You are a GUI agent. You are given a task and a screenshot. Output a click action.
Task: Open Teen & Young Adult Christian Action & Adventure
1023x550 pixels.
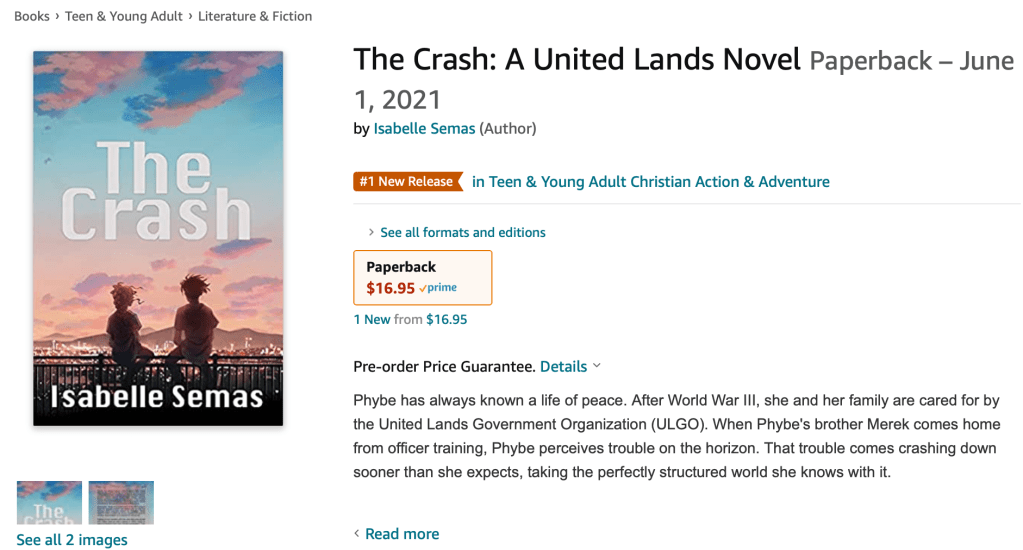point(650,181)
